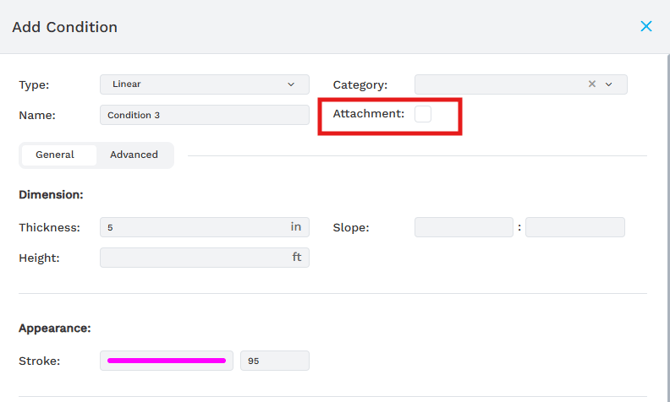This screenshot has height=402, width=670.
Task: Close the Add Condition dialog
Action: pyautogui.click(x=646, y=27)
